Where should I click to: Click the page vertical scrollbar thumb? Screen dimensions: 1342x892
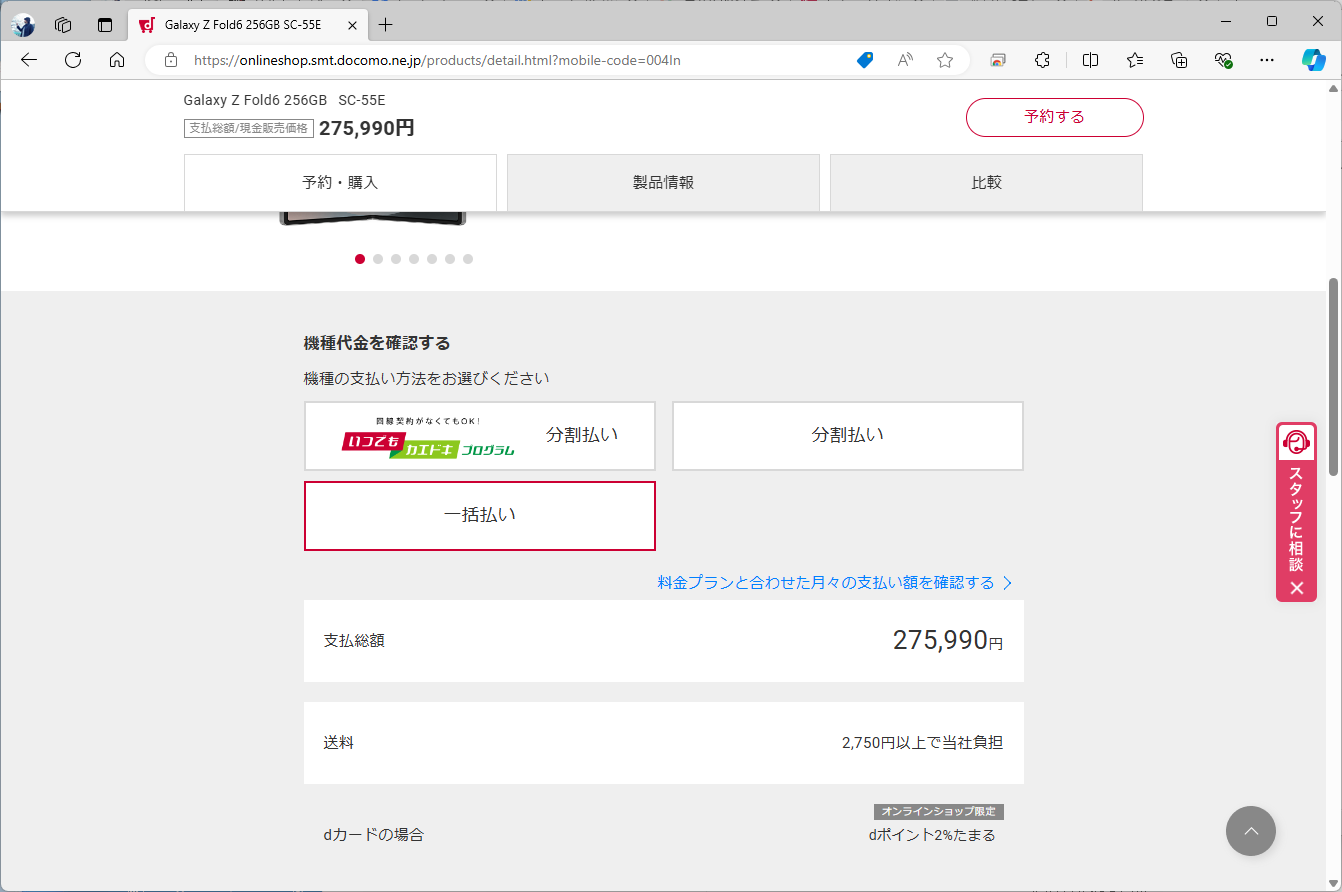(x=1334, y=376)
